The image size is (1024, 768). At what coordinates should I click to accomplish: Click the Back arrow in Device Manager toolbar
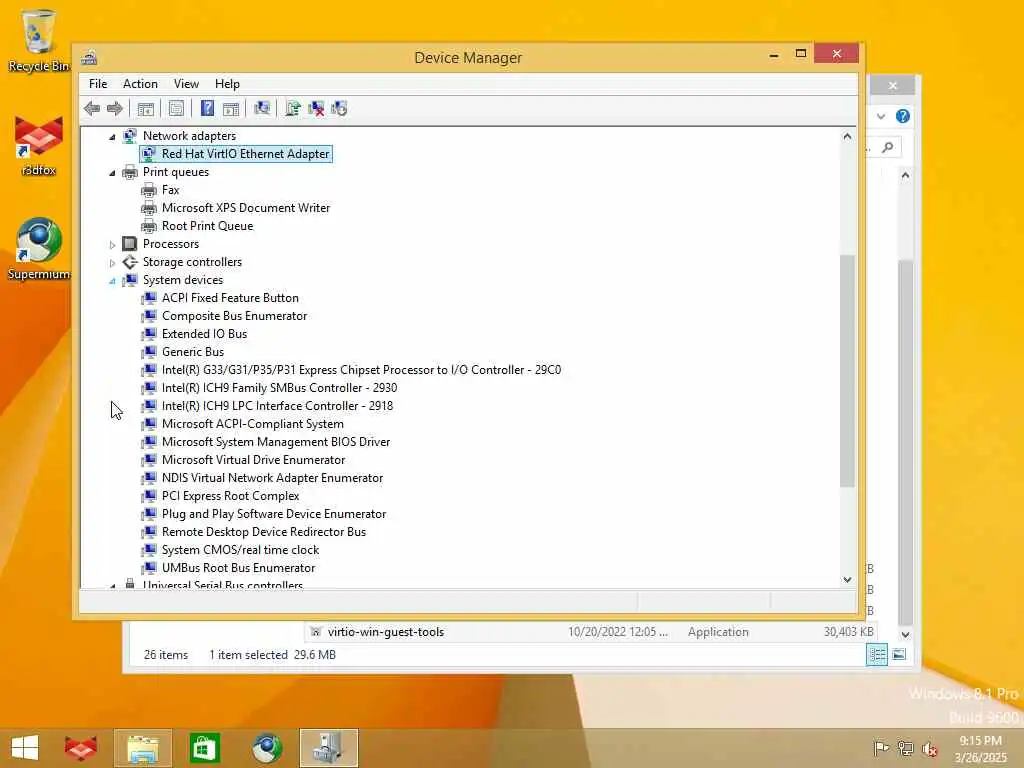92,108
